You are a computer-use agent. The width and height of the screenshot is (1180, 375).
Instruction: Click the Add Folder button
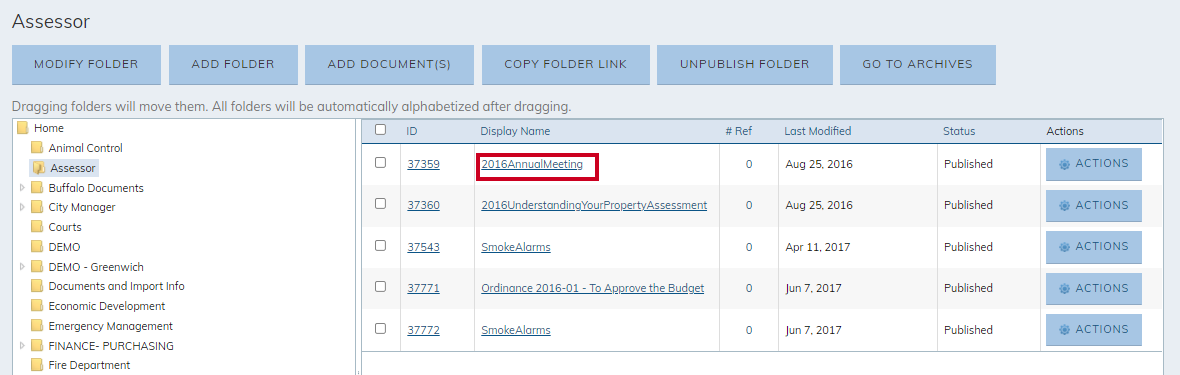233,65
